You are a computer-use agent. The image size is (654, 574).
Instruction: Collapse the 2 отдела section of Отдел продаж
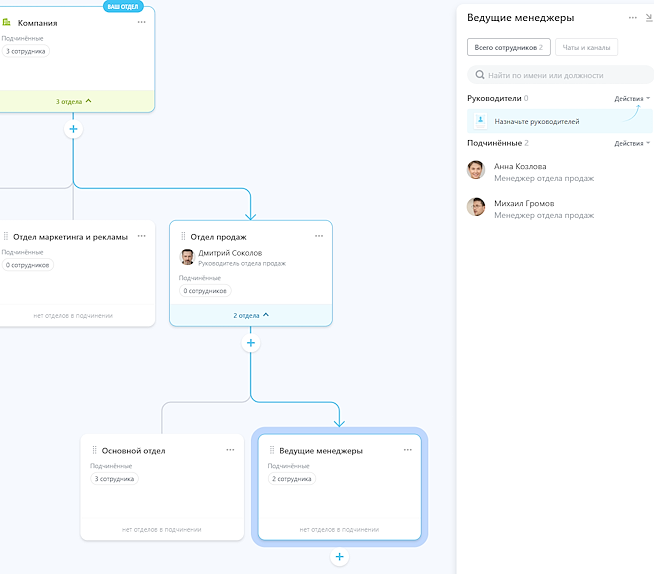click(251, 315)
